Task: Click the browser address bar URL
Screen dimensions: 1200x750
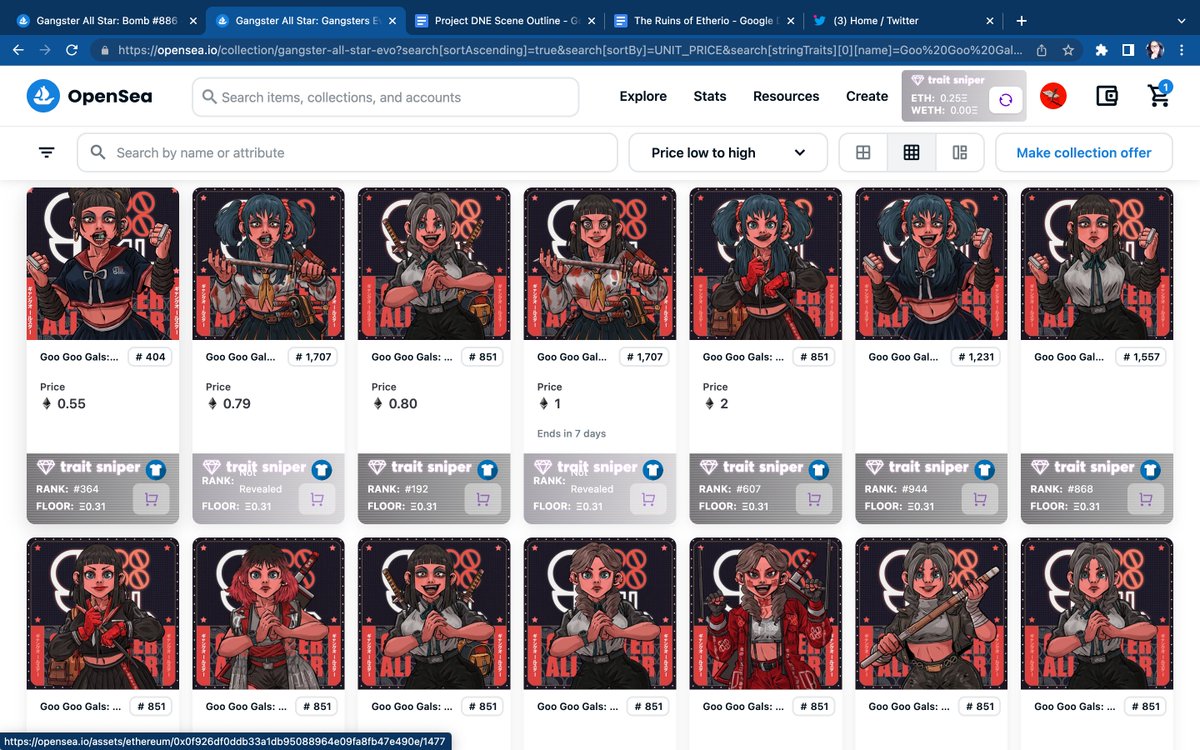Action: 570,50
